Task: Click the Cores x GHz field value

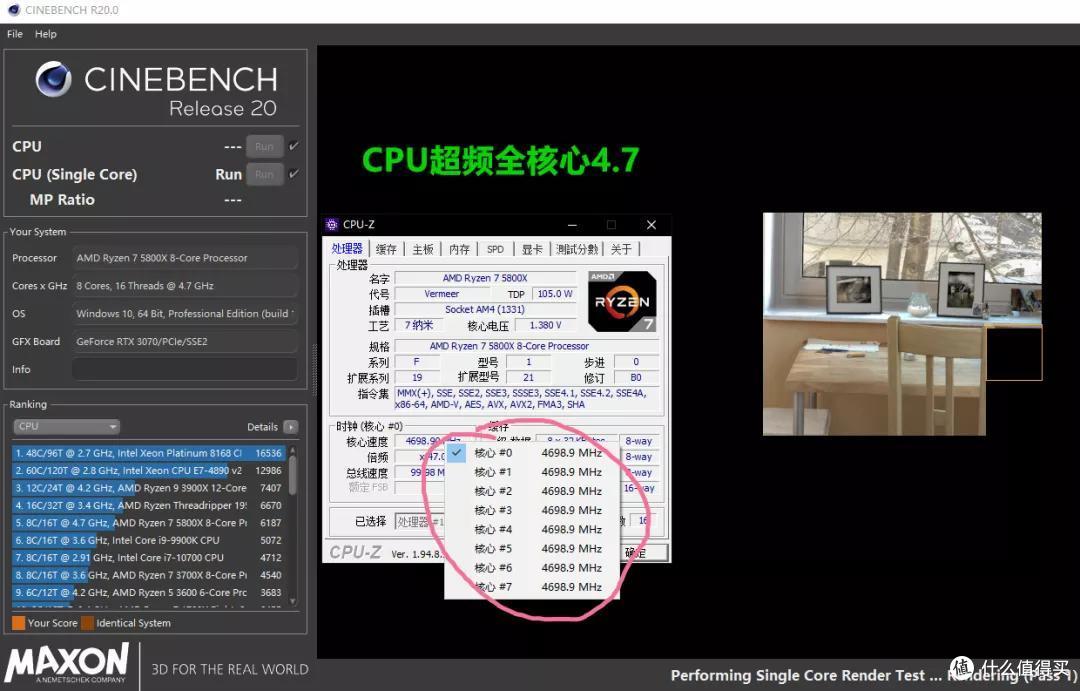Action: tap(185, 285)
